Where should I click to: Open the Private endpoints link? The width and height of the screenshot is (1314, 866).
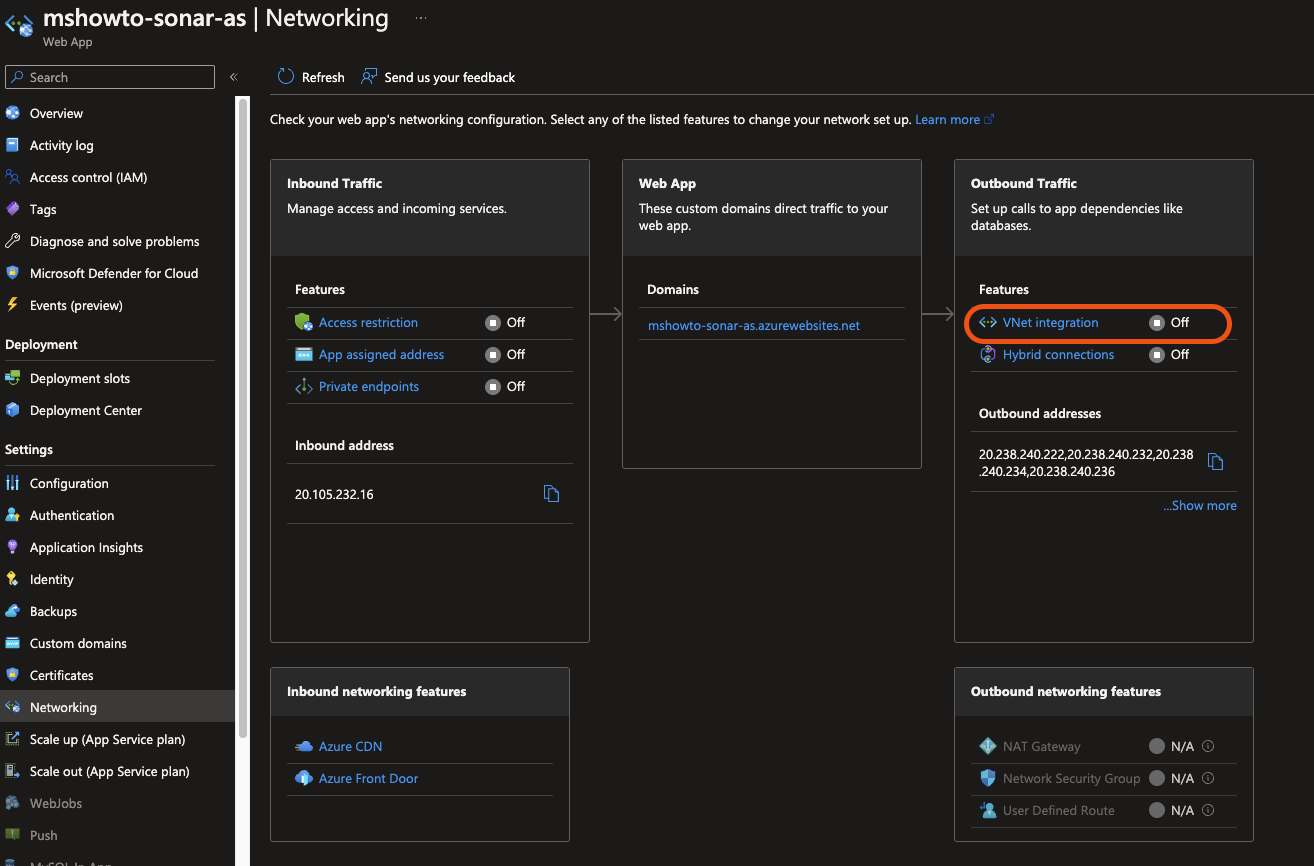pyautogui.click(x=368, y=386)
